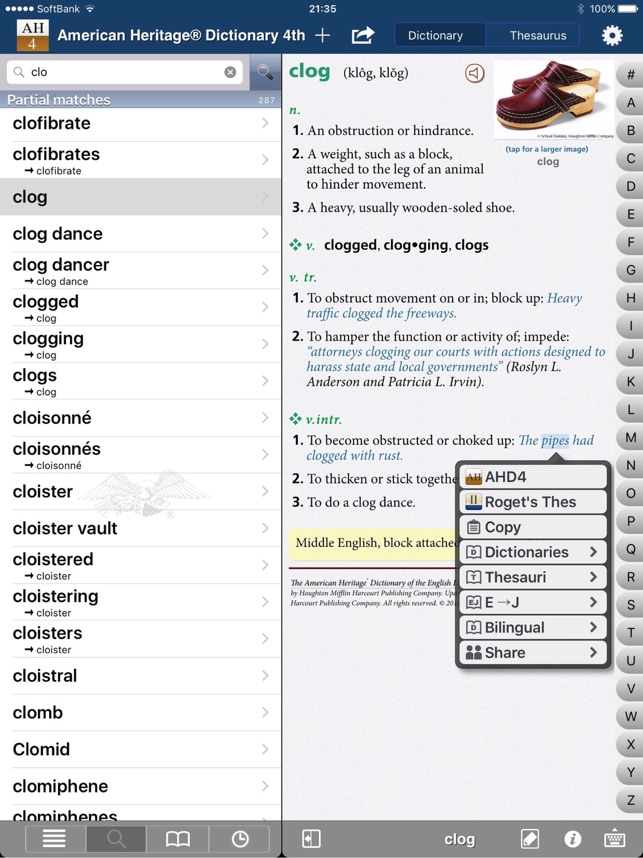Select cloistering in the list
The image size is (643, 858).
140,602
